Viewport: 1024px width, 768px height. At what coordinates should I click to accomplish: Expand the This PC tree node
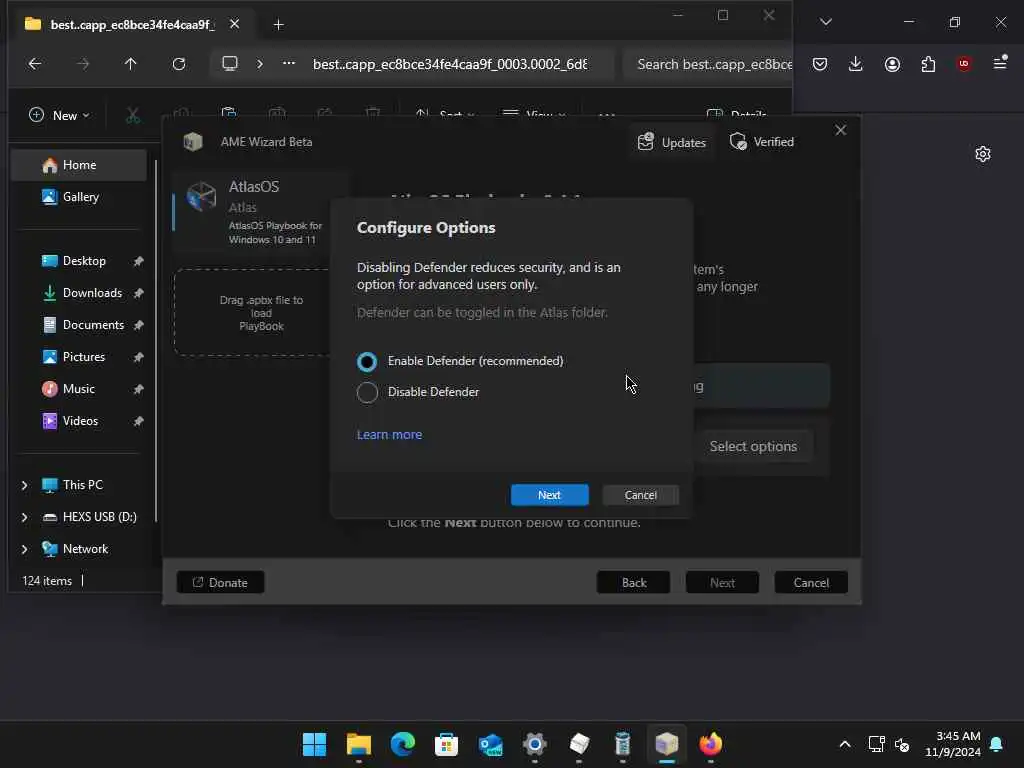(x=25, y=485)
